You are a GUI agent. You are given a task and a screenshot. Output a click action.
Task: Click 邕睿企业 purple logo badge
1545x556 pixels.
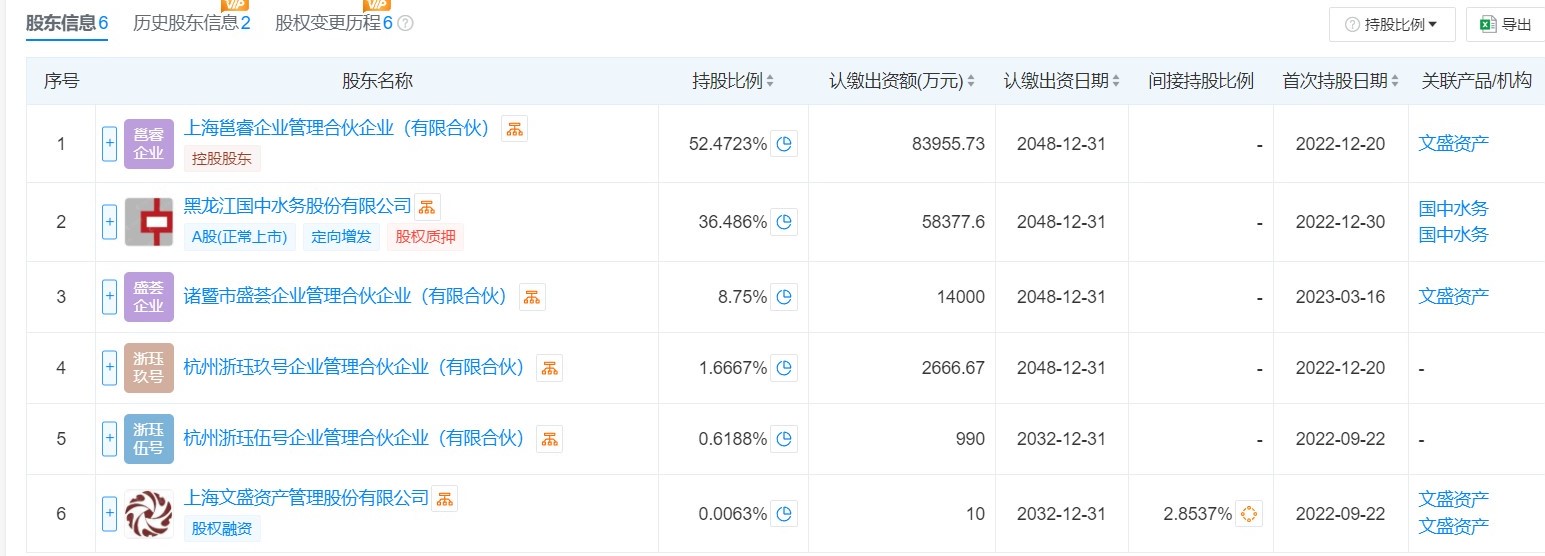tap(149, 144)
